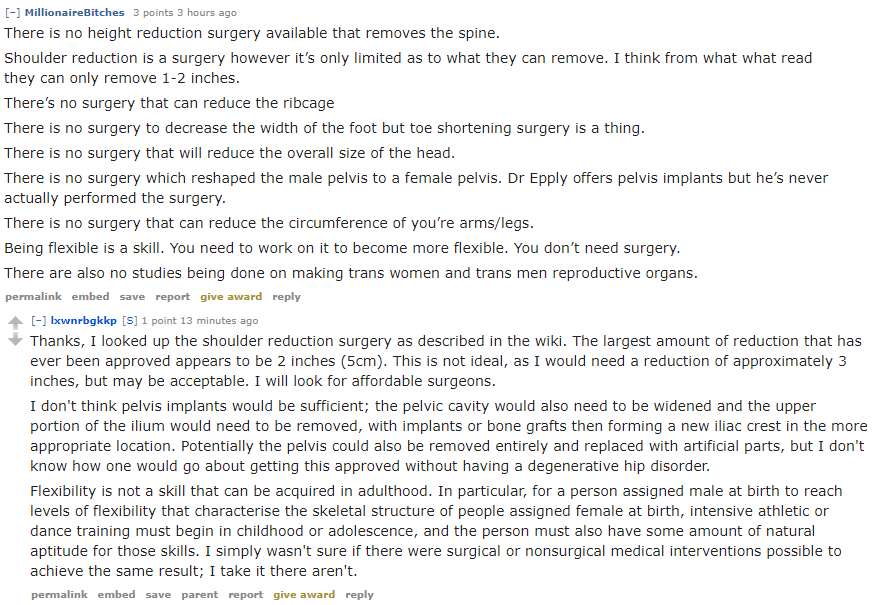Collapse the MillionaireBitches comment
The width and height of the screenshot is (873, 605).
pos(12,13)
